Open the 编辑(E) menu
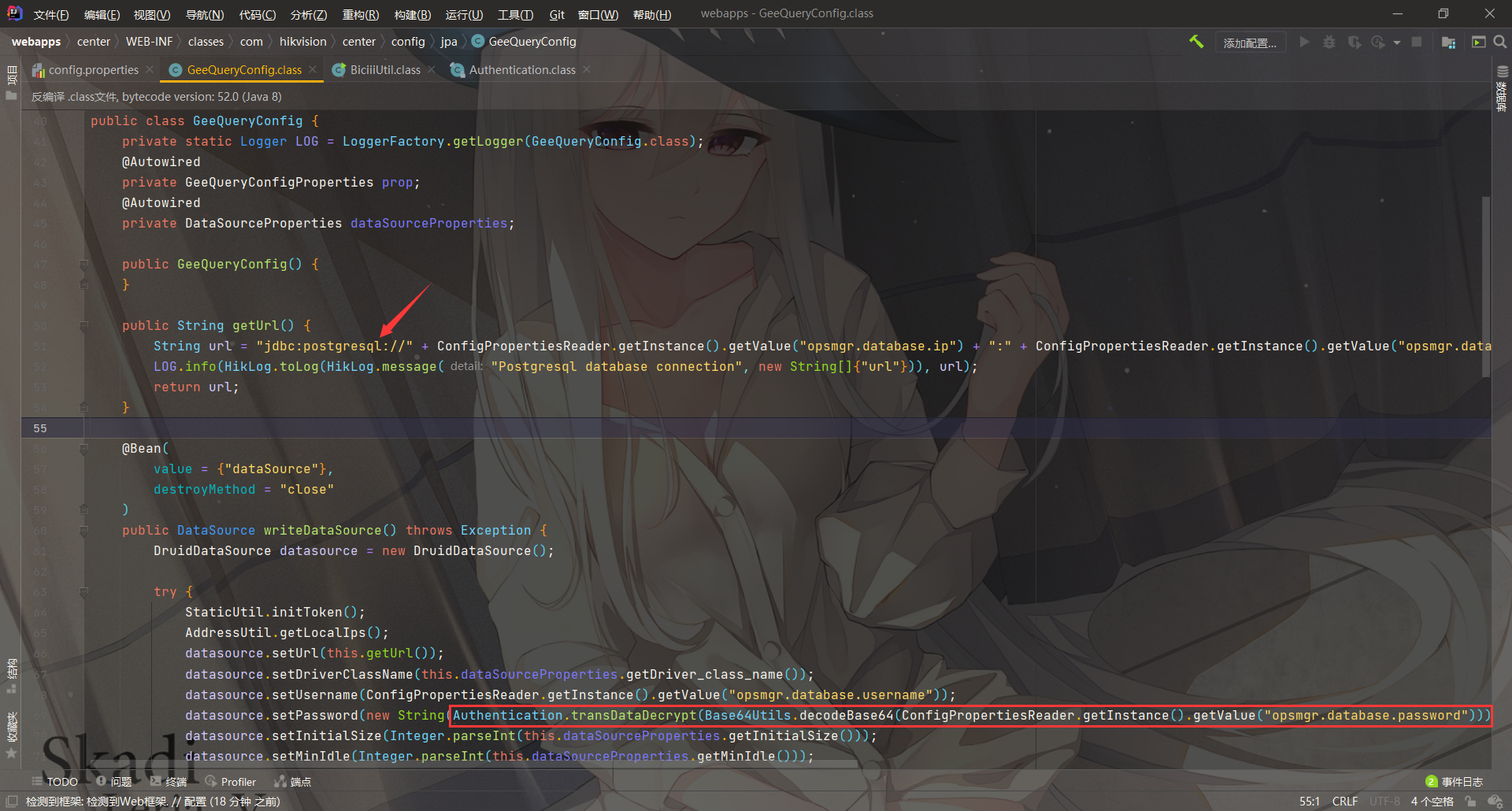The height and width of the screenshot is (811, 1512). [102, 14]
